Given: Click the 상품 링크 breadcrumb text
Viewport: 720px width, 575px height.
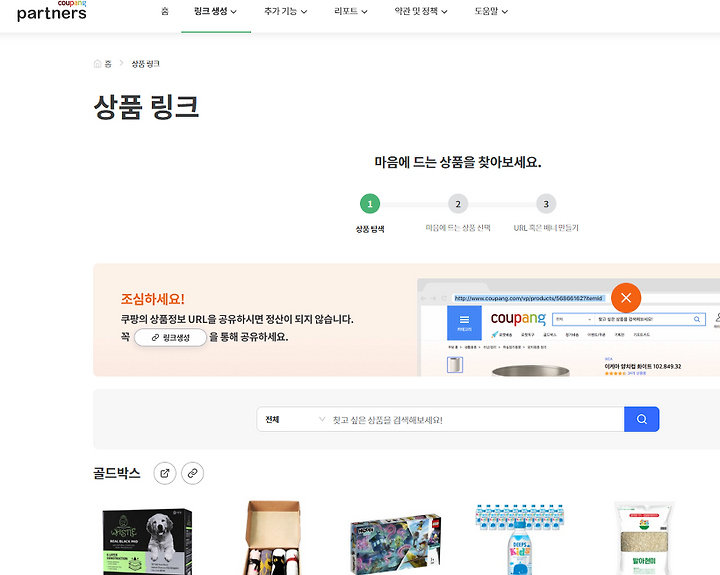Looking at the screenshot, I should [146, 64].
